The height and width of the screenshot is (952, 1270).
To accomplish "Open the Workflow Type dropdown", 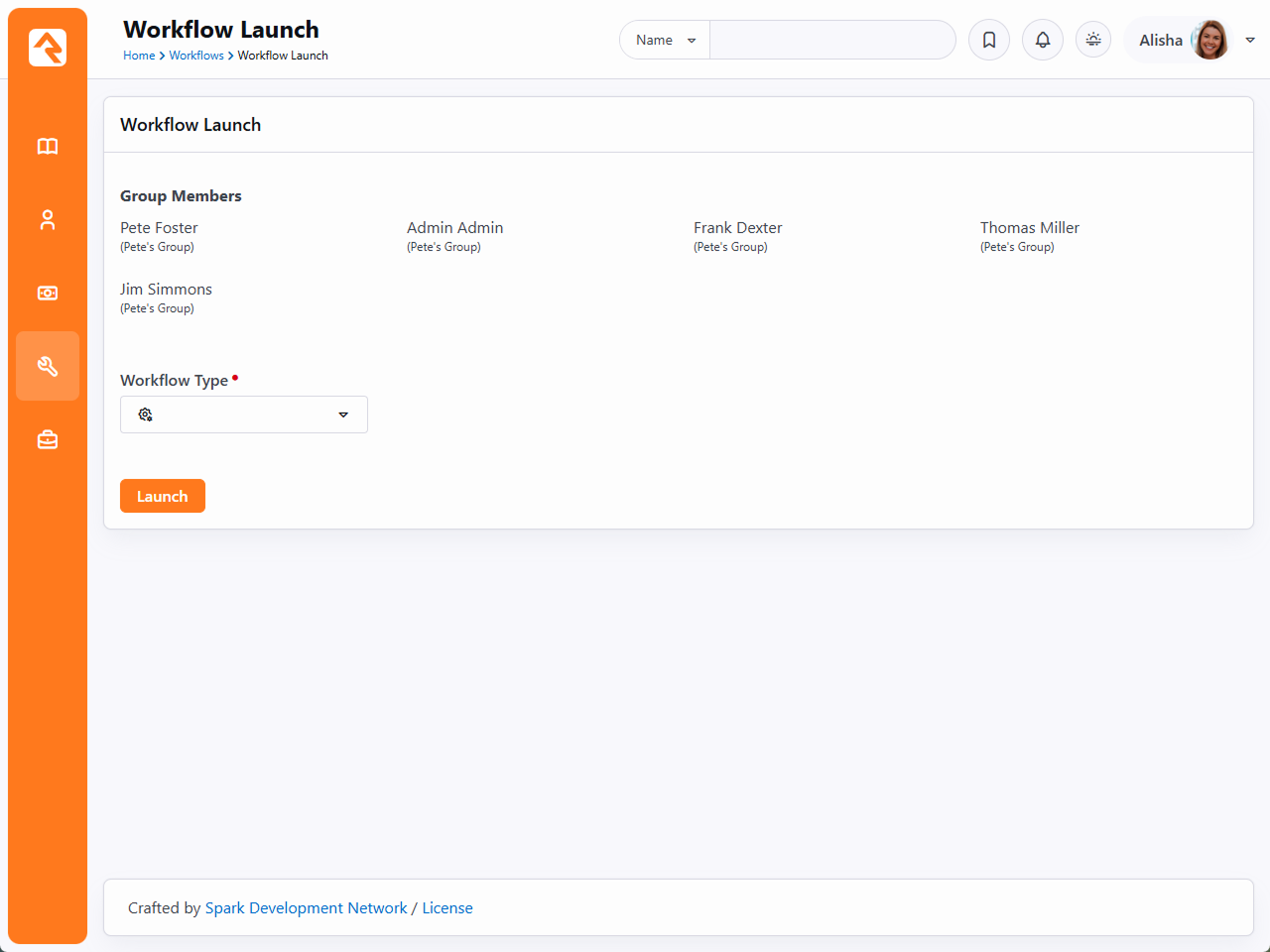I will point(244,415).
